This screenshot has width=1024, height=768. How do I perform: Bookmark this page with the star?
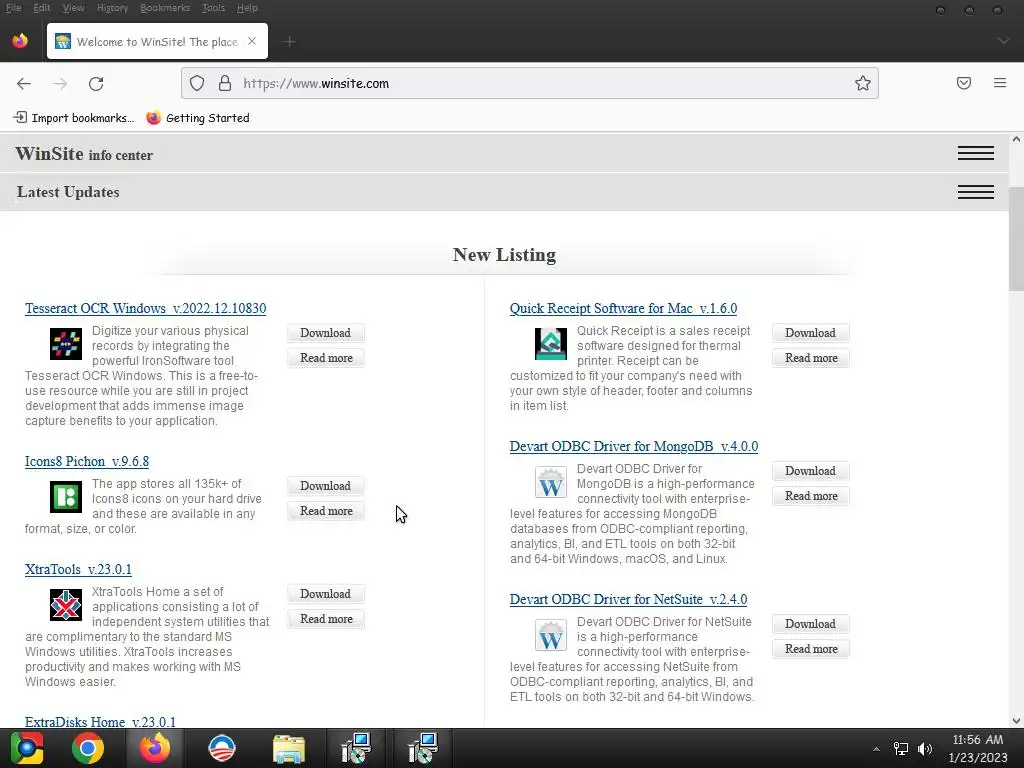coord(863,83)
